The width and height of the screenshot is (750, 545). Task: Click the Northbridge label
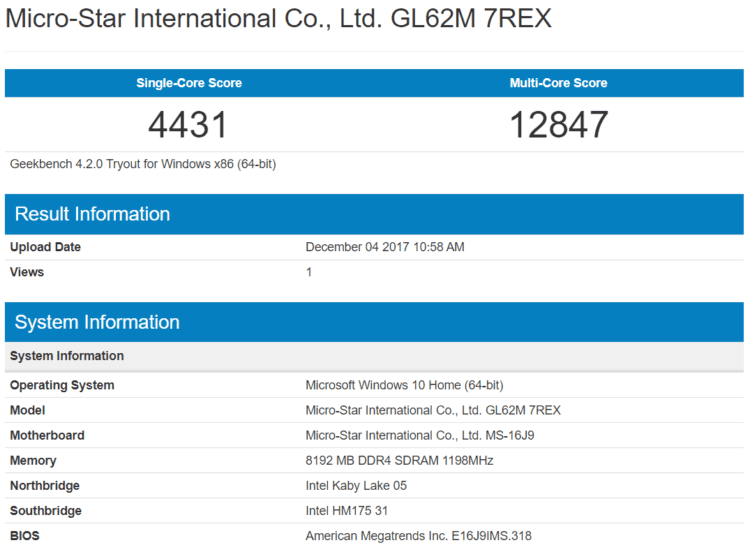point(45,486)
